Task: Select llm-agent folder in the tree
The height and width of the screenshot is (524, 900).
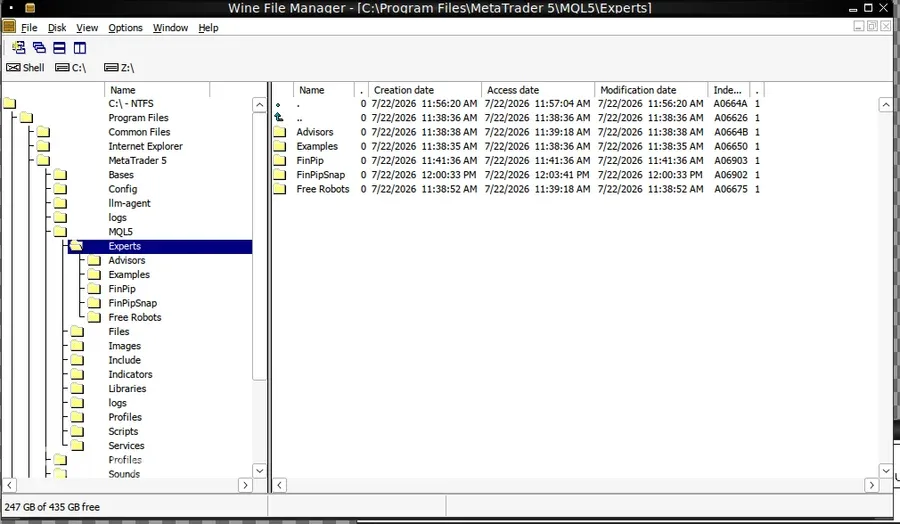Action: point(129,203)
